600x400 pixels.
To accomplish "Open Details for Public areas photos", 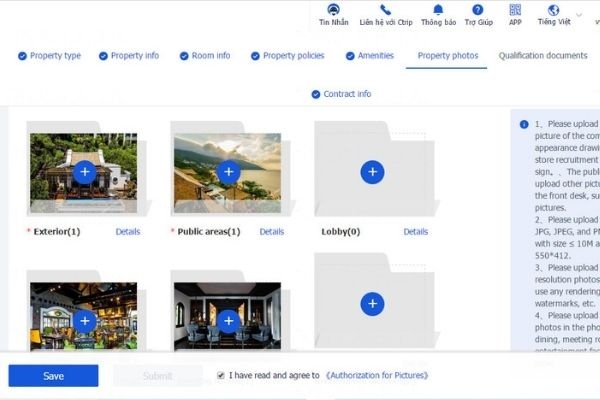I will click(272, 232).
